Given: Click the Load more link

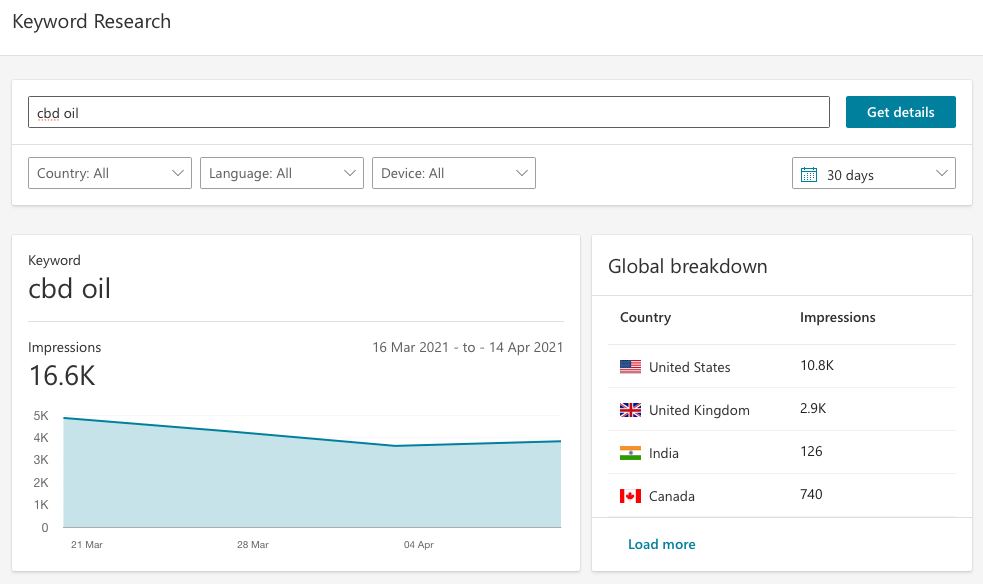Looking at the screenshot, I should point(661,544).
